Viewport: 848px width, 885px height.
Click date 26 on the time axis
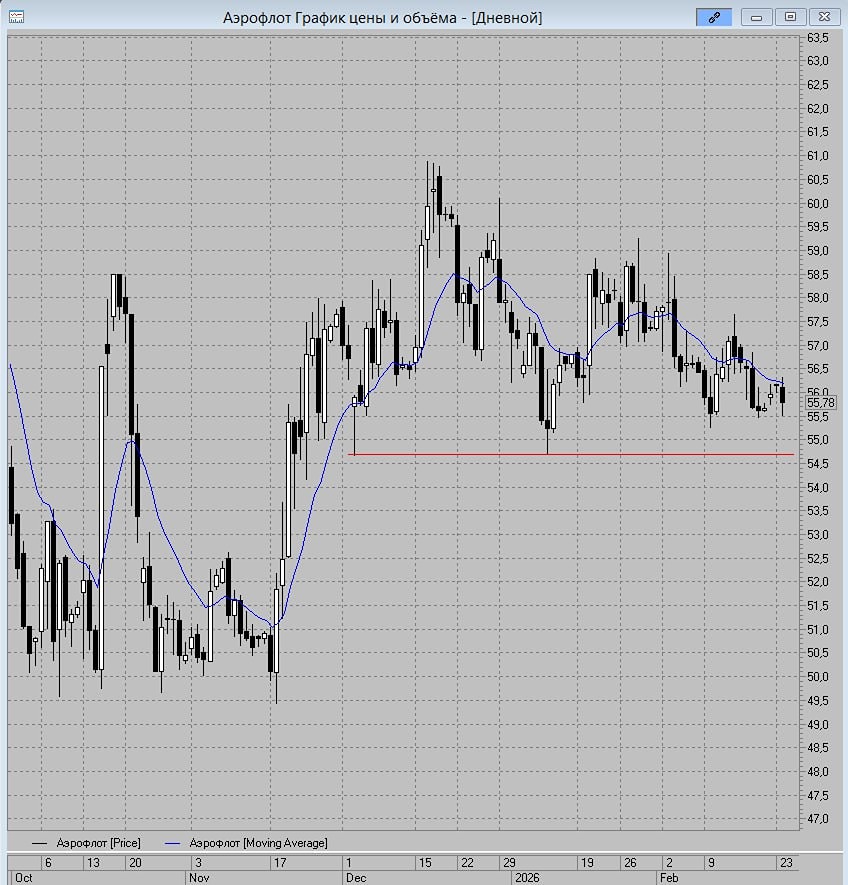(x=630, y=862)
